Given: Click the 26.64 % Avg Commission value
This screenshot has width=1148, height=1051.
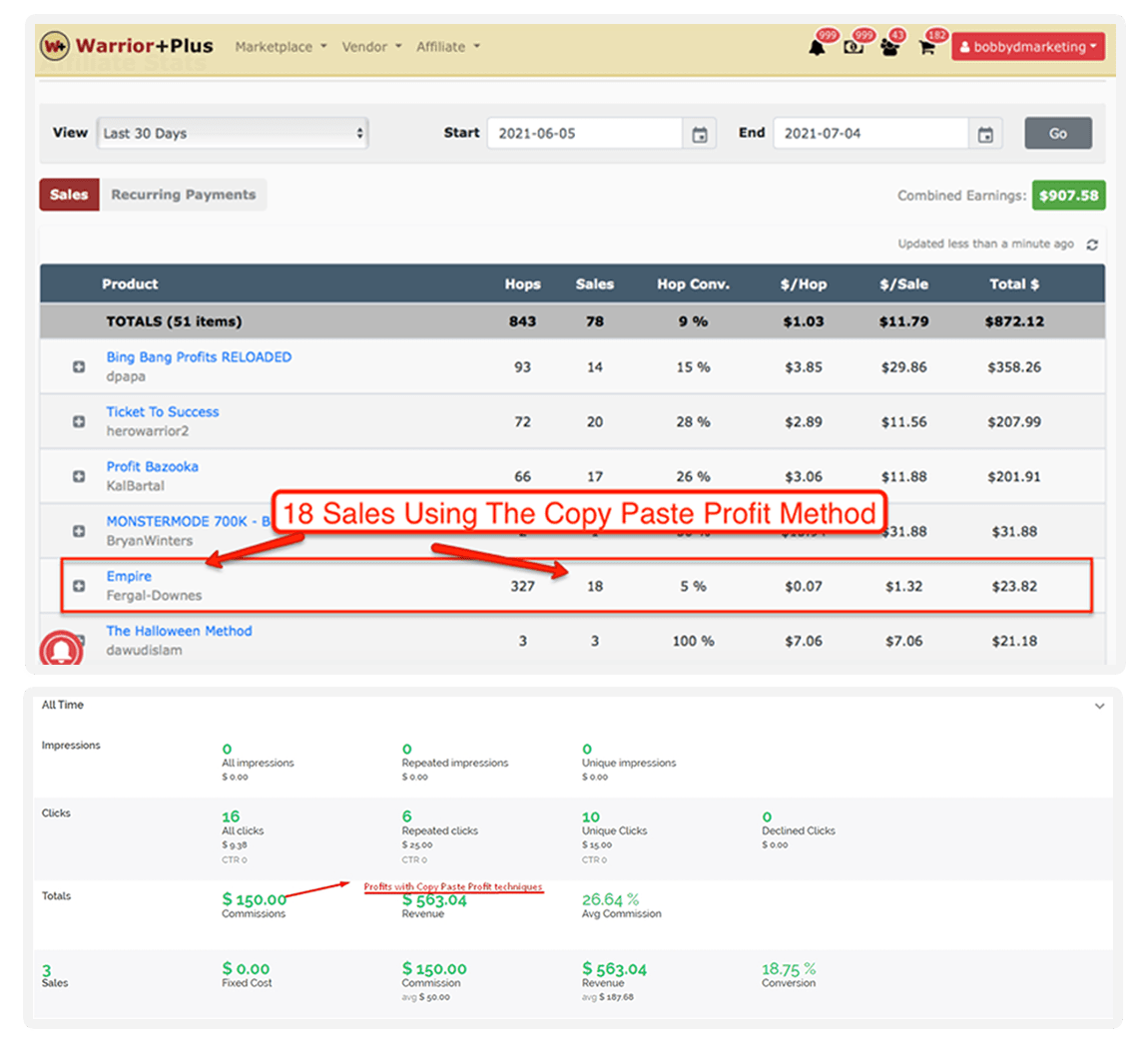Looking at the screenshot, I should click(x=611, y=899).
